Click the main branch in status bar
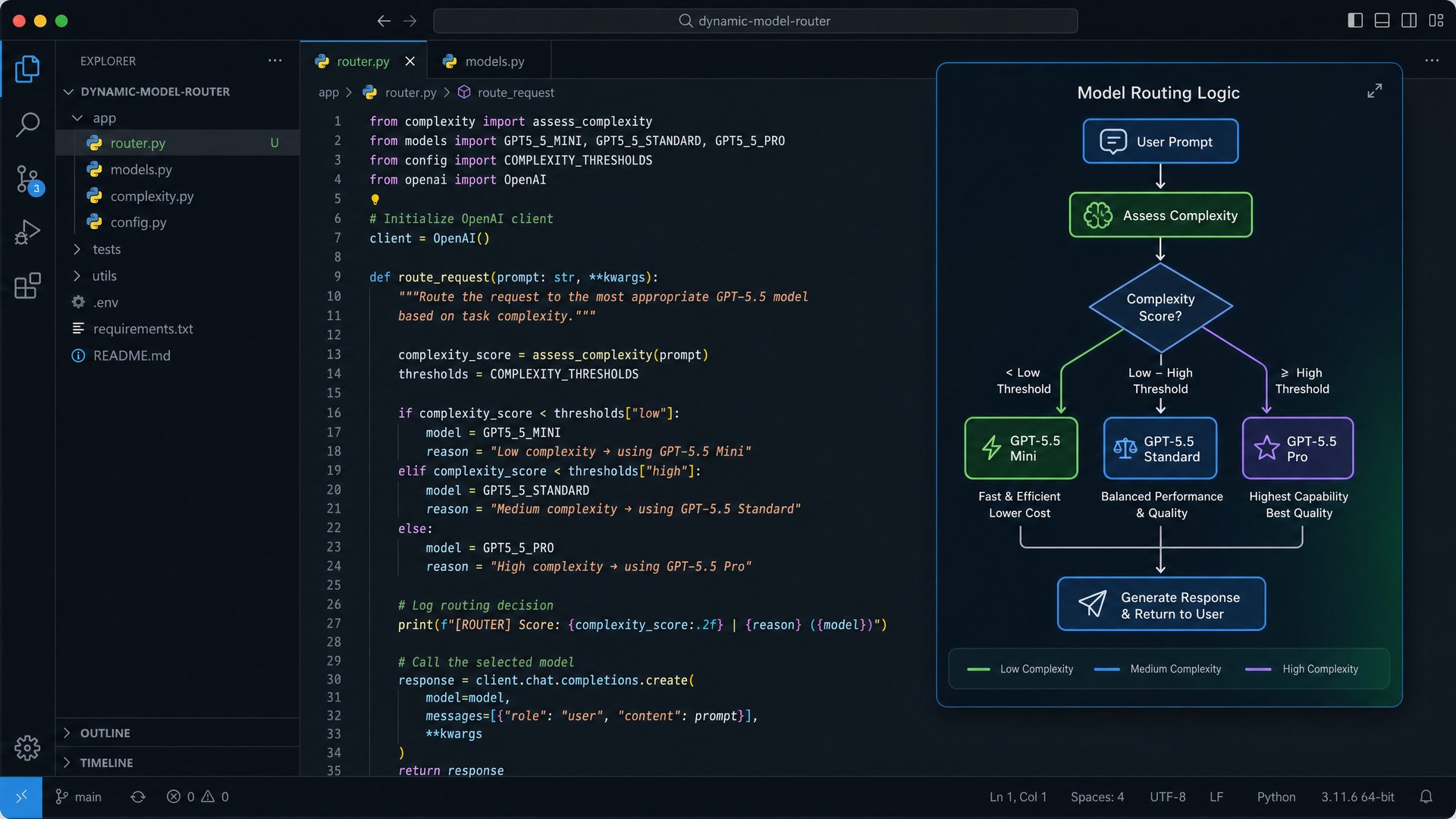Image resolution: width=1456 pixels, height=819 pixels. click(78, 797)
